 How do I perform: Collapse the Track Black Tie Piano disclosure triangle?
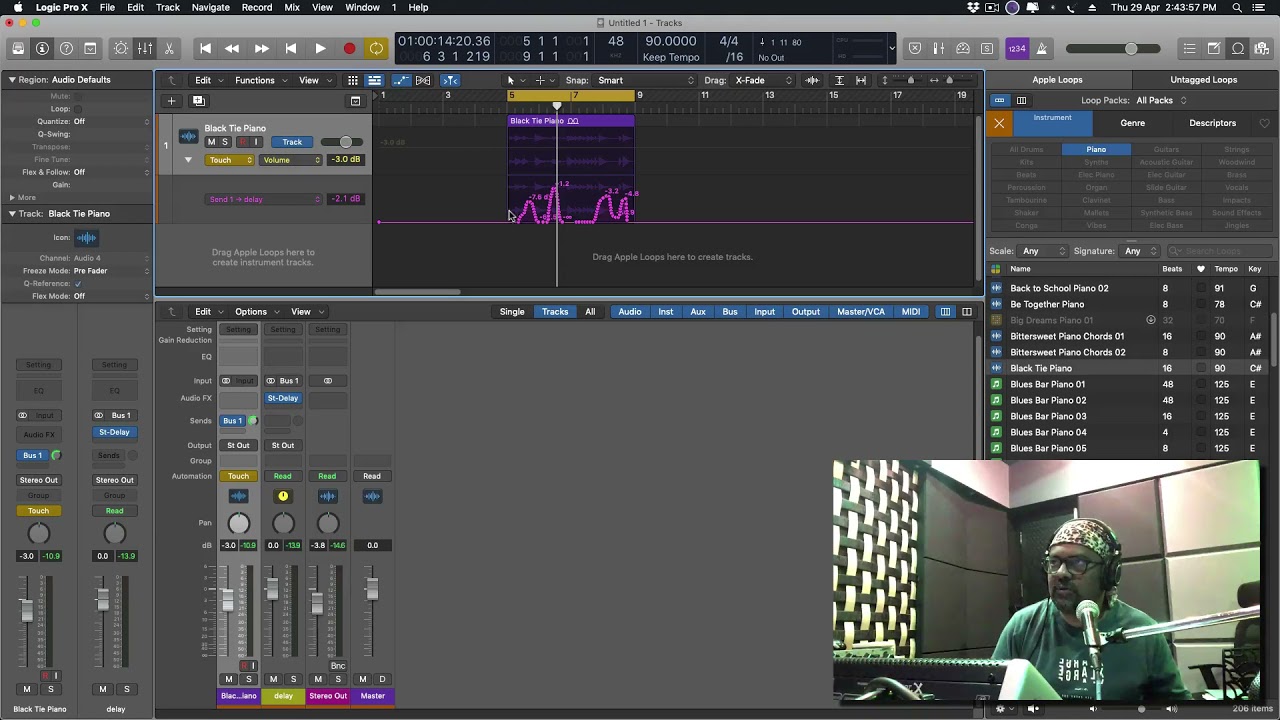click(x=12, y=213)
